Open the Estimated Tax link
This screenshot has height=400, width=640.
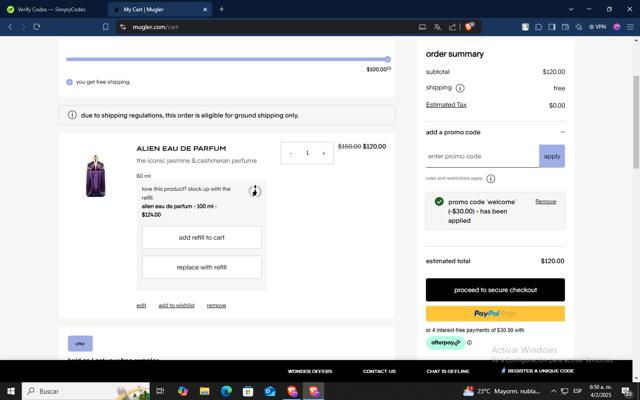point(446,105)
